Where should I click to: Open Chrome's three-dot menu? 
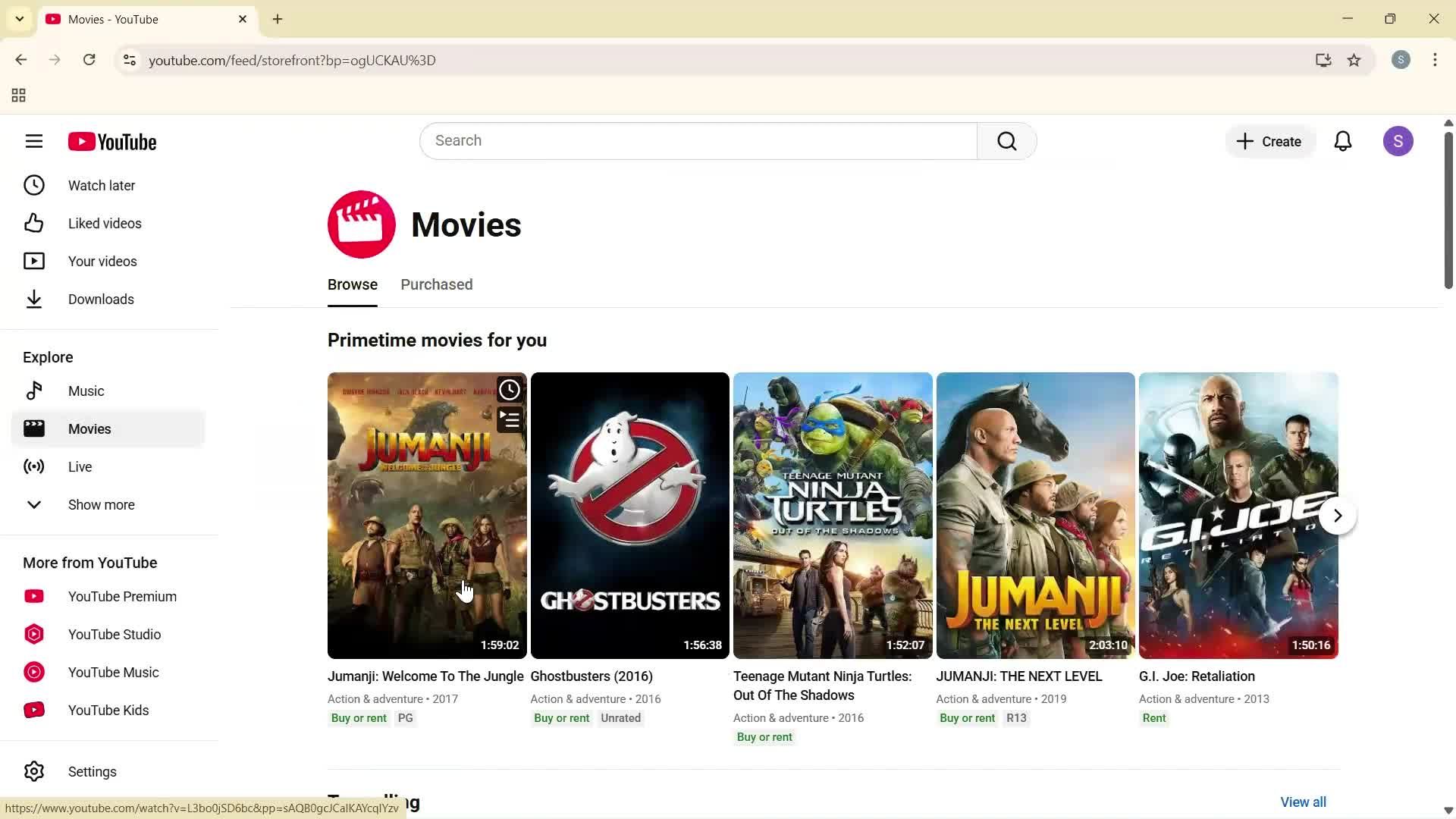pyautogui.click(x=1435, y=60)
